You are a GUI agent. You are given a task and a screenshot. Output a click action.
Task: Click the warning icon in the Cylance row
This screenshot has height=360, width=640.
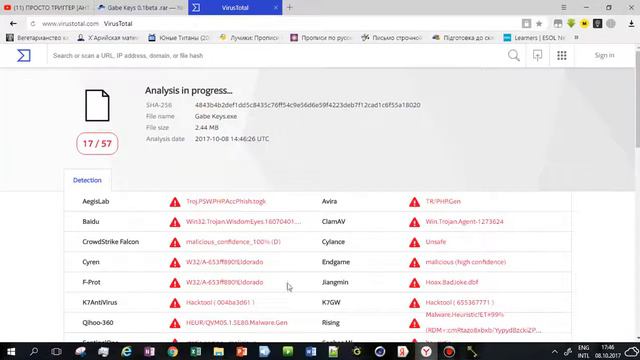[x=414, y=242]
